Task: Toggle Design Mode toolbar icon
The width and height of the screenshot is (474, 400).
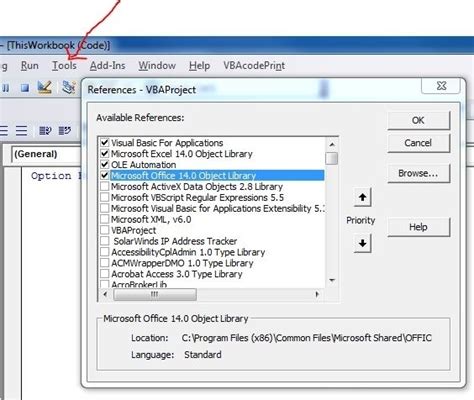Action: [x=44, y=87]
